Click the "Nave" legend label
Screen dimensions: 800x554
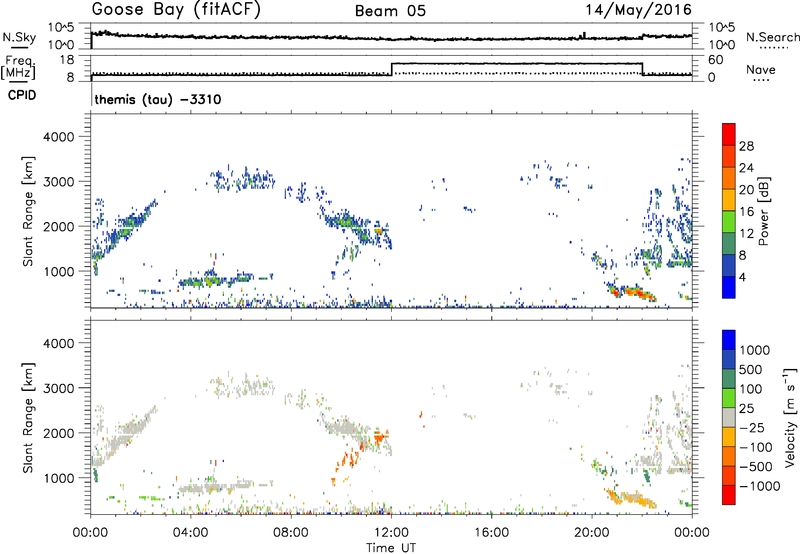click(x=760, y=70)
